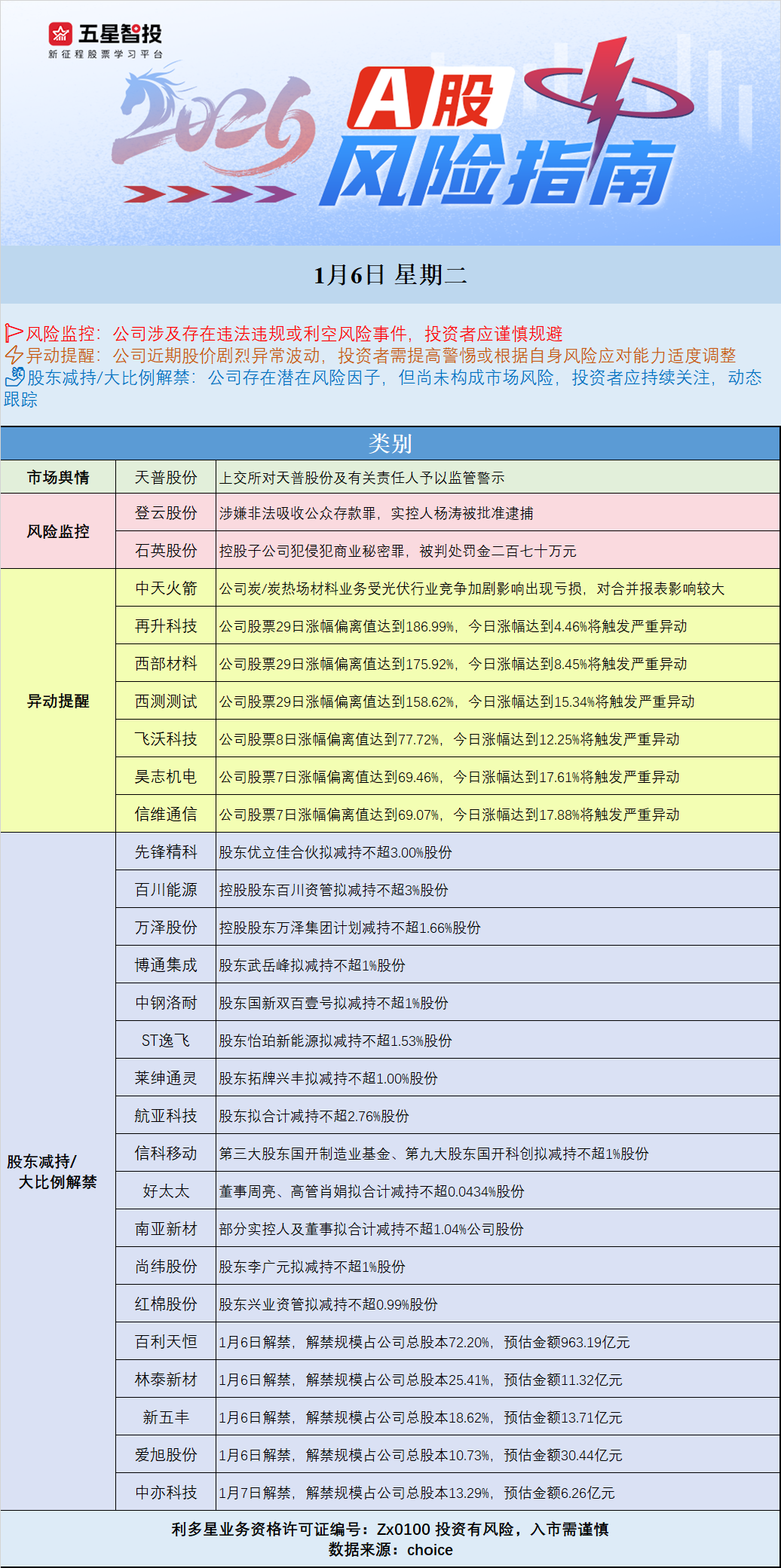Viewport: 781px width, 1568px height.
Task: Click stock name 林泰新材
Action: coord(166,1380)
